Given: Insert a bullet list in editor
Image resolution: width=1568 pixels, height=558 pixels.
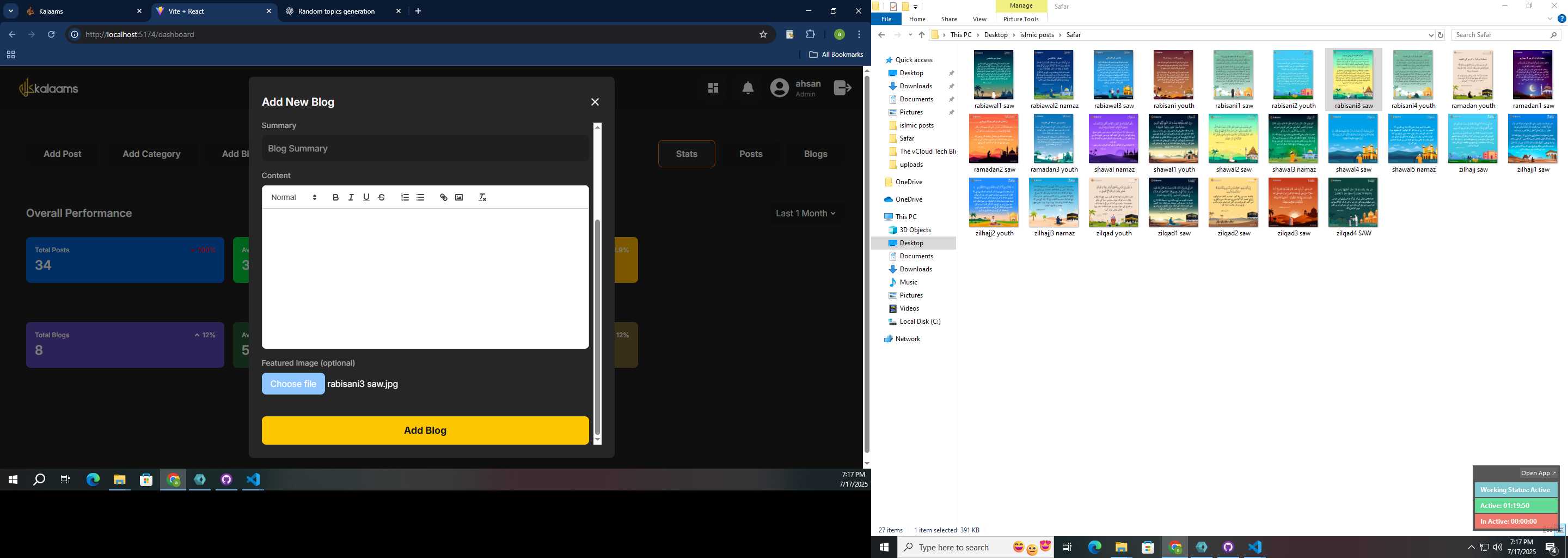Looking at the screenshot, I should (x=420, y=197).
